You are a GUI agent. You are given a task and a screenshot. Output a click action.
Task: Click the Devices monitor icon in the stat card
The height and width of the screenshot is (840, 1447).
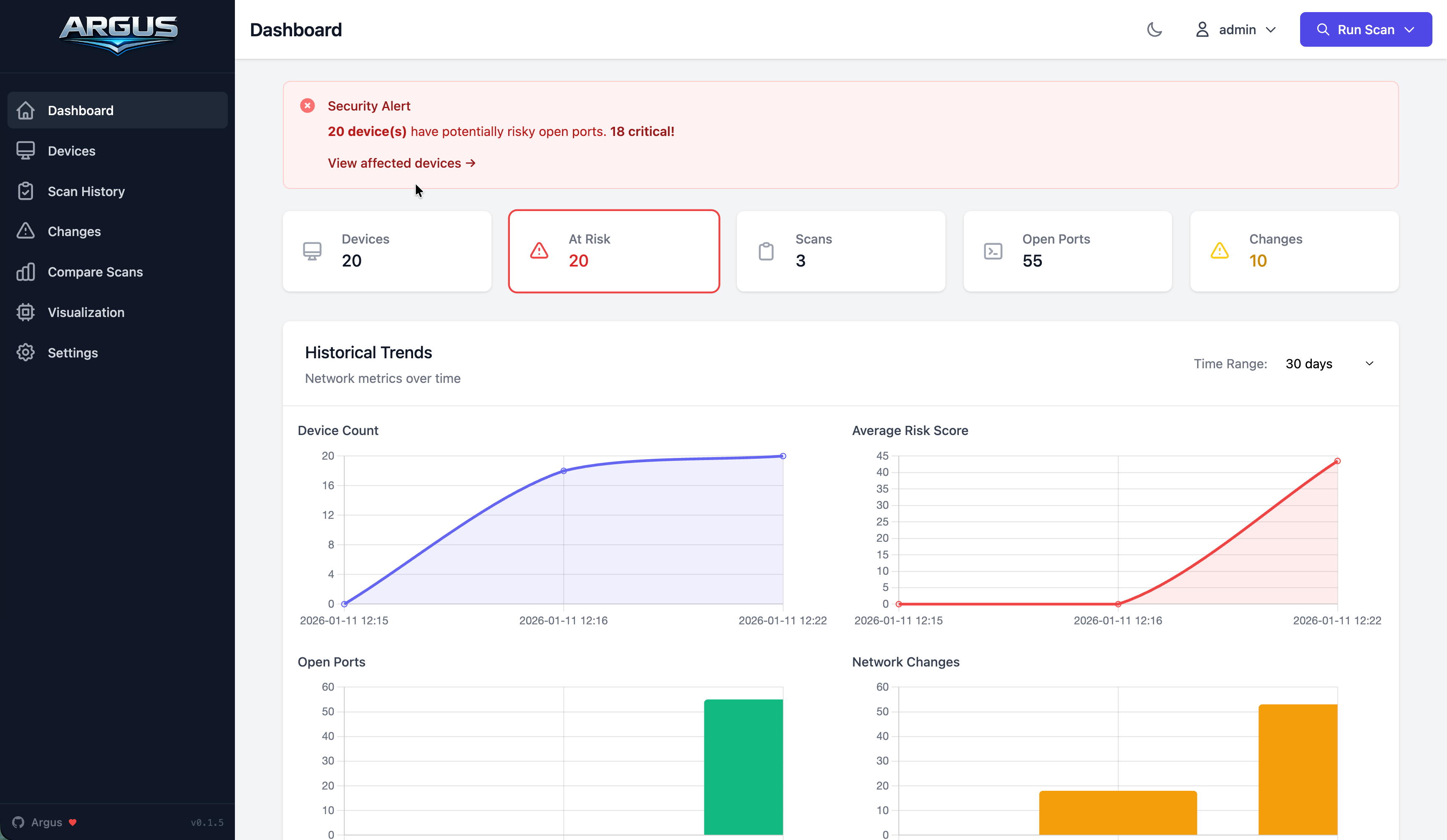pos(312,251)
